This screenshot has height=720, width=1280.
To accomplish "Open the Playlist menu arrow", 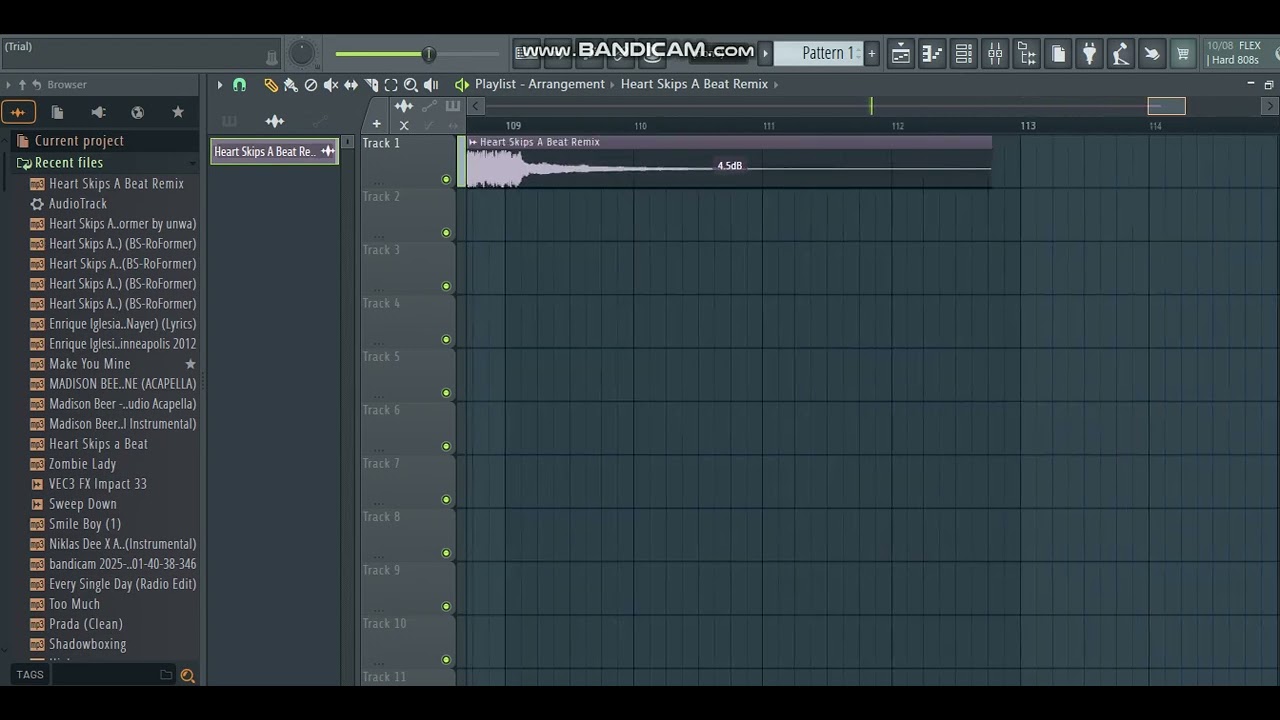I will 220,85.
